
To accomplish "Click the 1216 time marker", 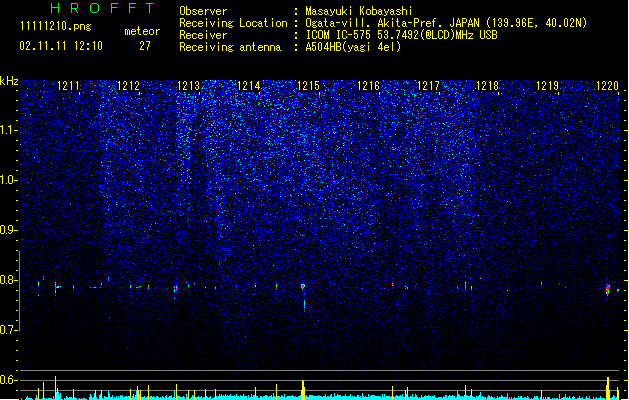I will click(x=369, y=86).
